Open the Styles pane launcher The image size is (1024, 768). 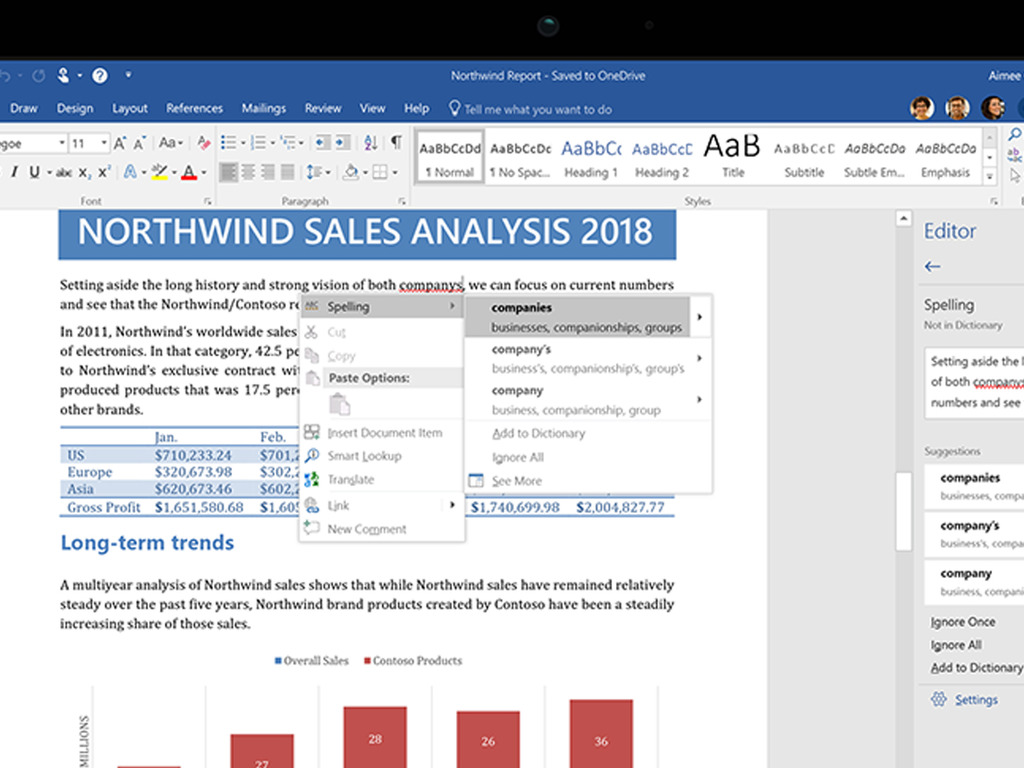[x=994, y=201]
